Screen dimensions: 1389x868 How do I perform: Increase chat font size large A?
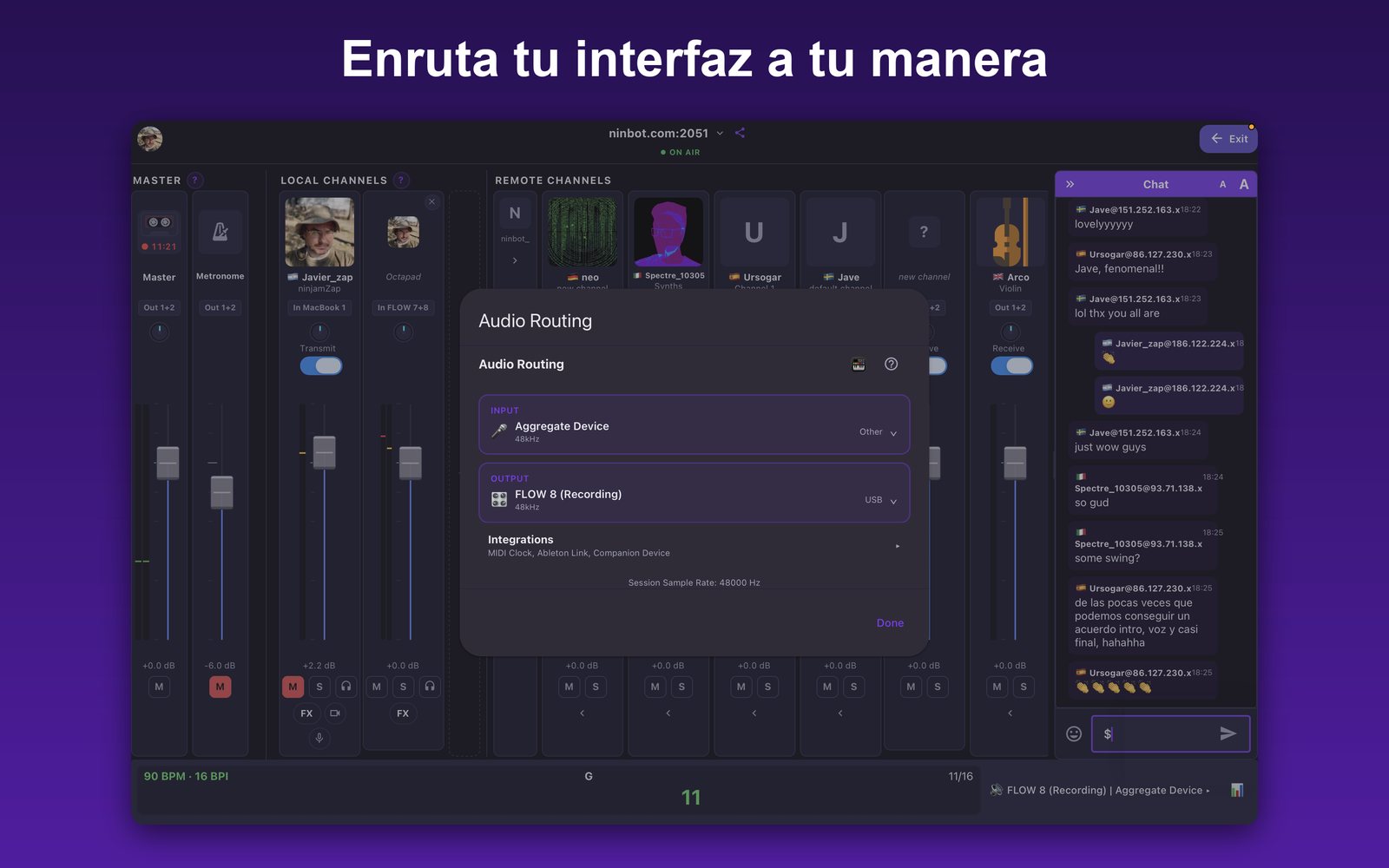[1244, 184]
